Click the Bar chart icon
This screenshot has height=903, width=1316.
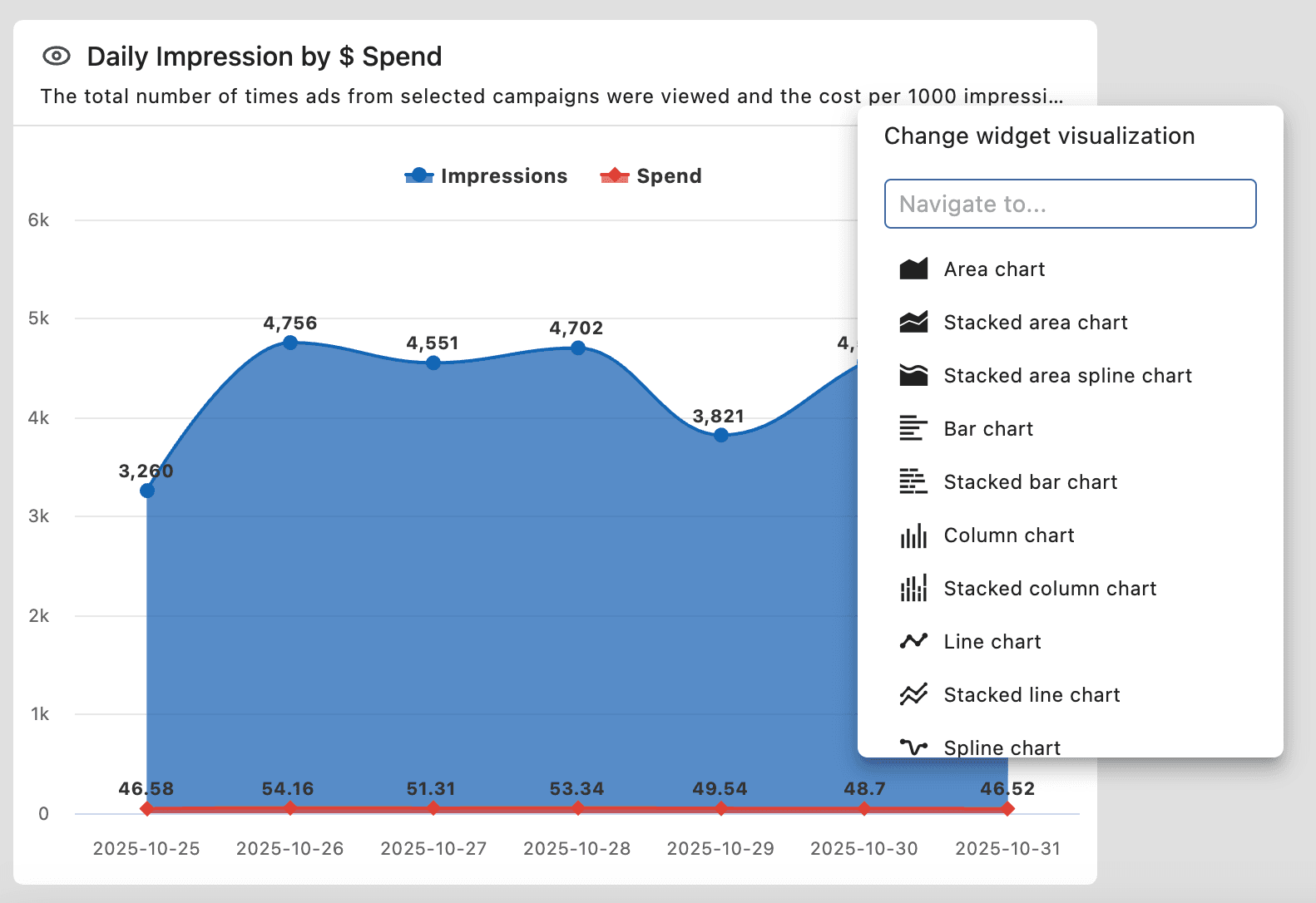point(913,429)
